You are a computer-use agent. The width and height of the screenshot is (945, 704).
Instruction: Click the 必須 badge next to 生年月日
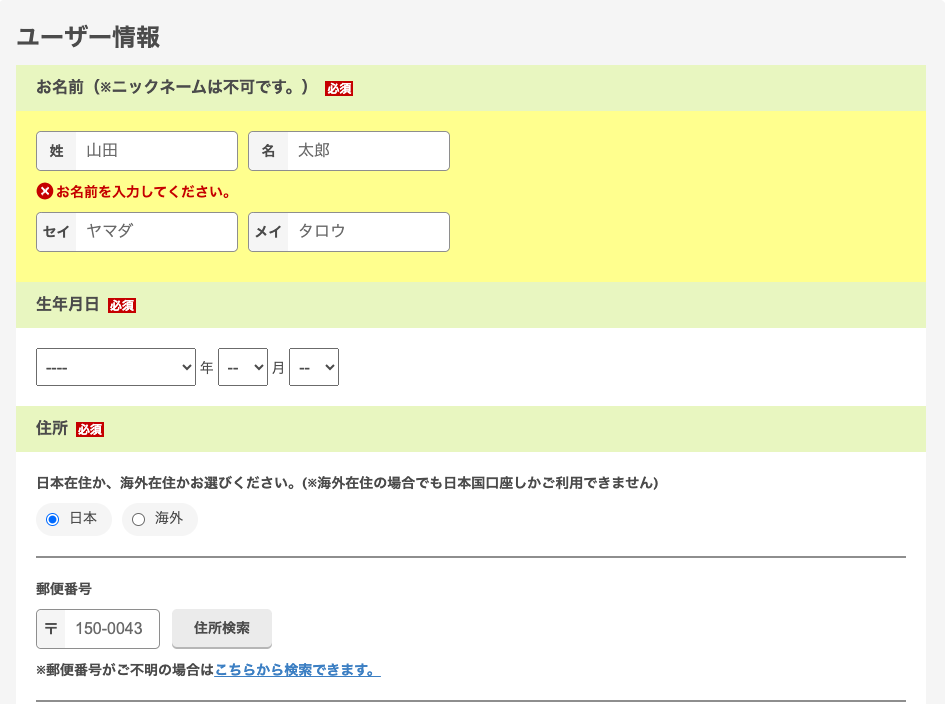click(x=122, y=306)
